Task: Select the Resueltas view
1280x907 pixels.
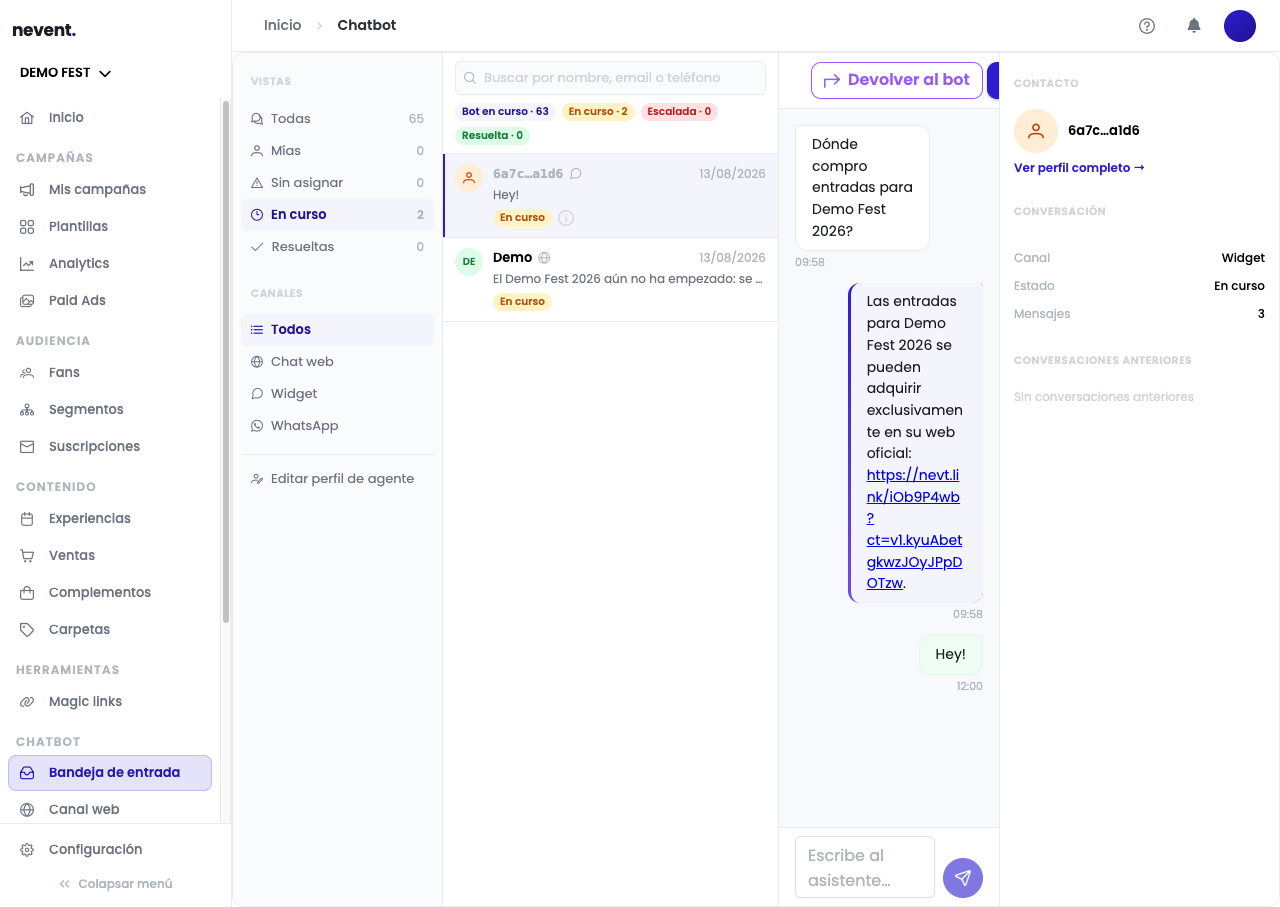Action: point(337,247)
